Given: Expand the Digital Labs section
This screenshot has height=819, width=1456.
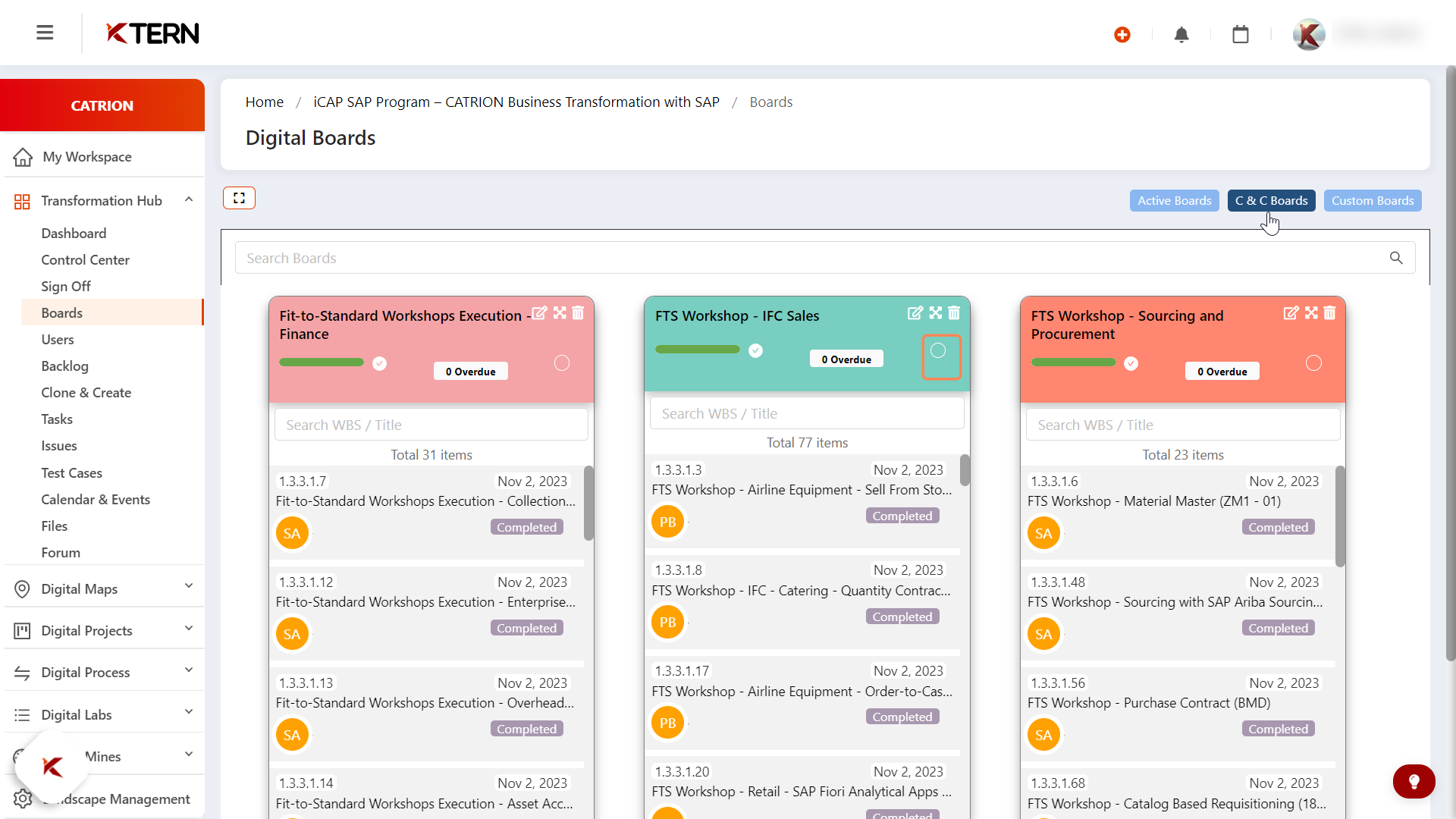Looking at the screenshot, I should click(189, 712).
